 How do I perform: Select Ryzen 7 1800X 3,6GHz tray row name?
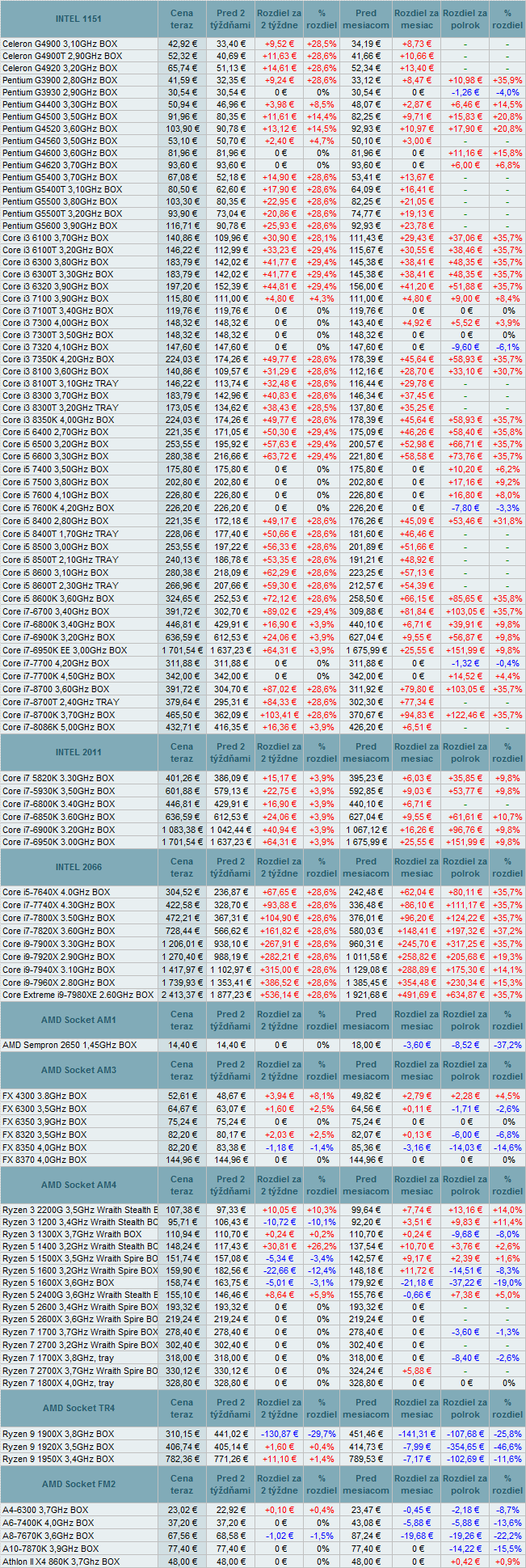pos(58,1384)
